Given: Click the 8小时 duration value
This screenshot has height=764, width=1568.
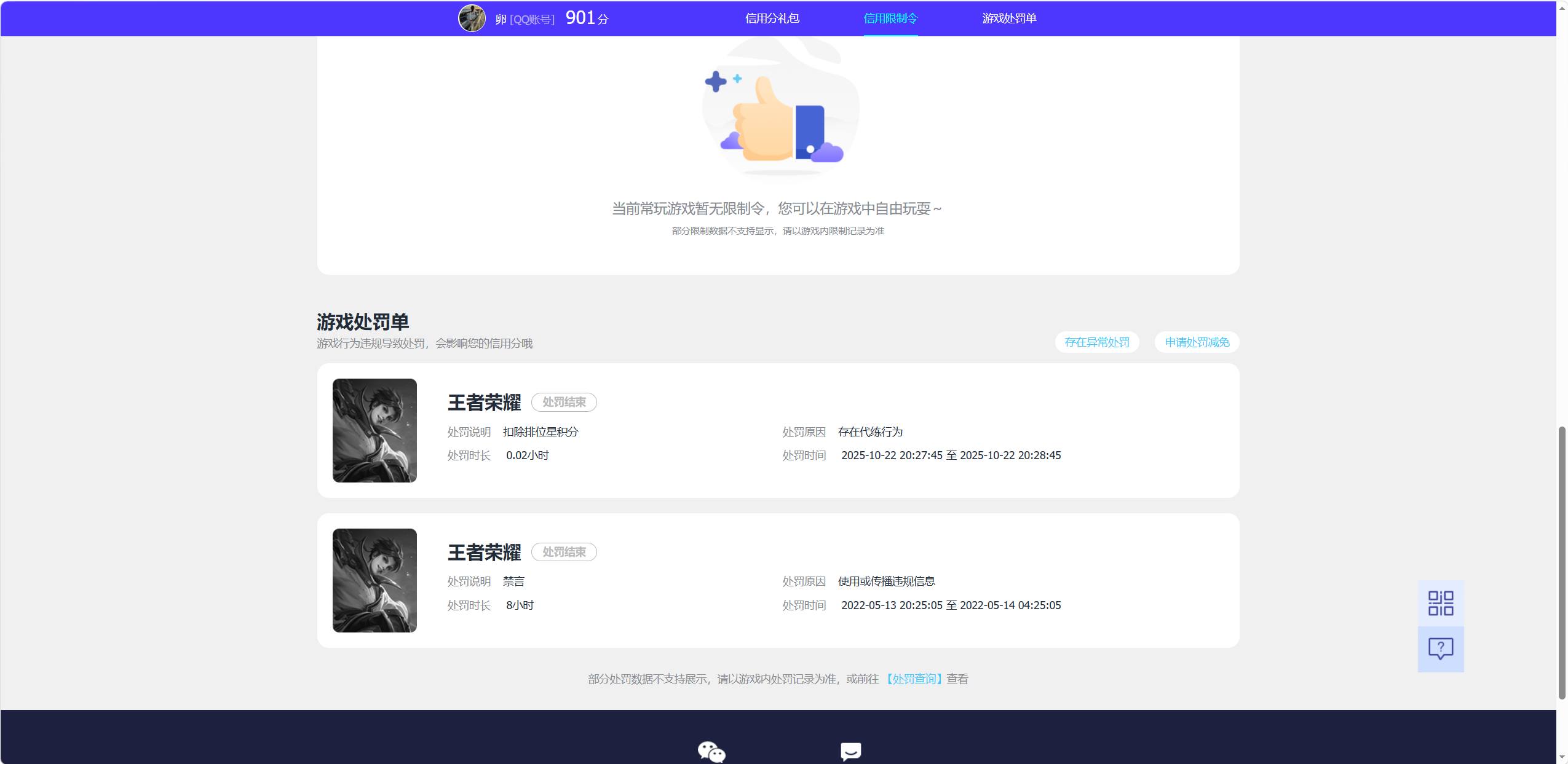Looking at the screenshot, I should click(520, 605).
